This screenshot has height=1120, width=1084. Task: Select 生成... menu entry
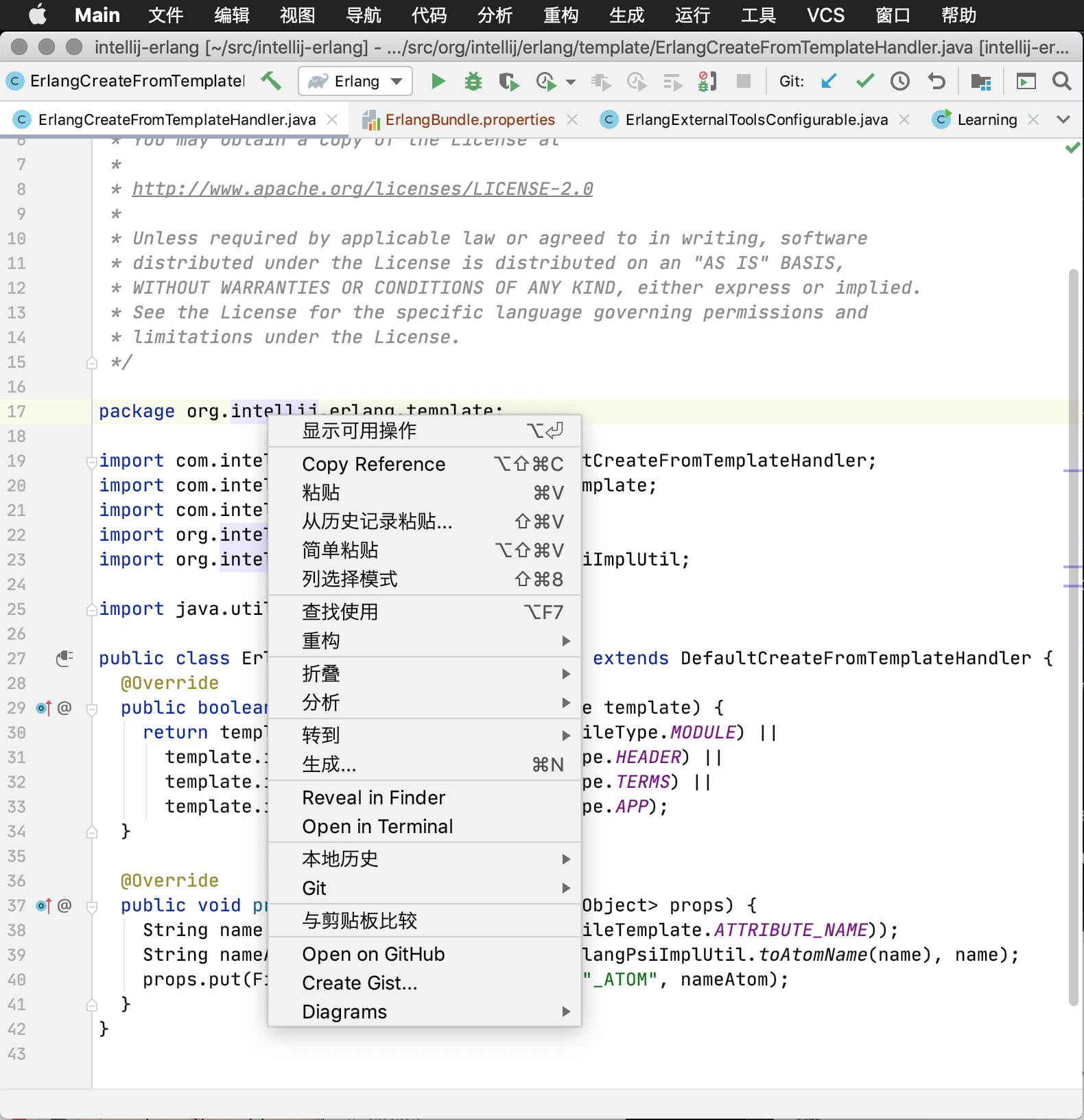(425, 765)
